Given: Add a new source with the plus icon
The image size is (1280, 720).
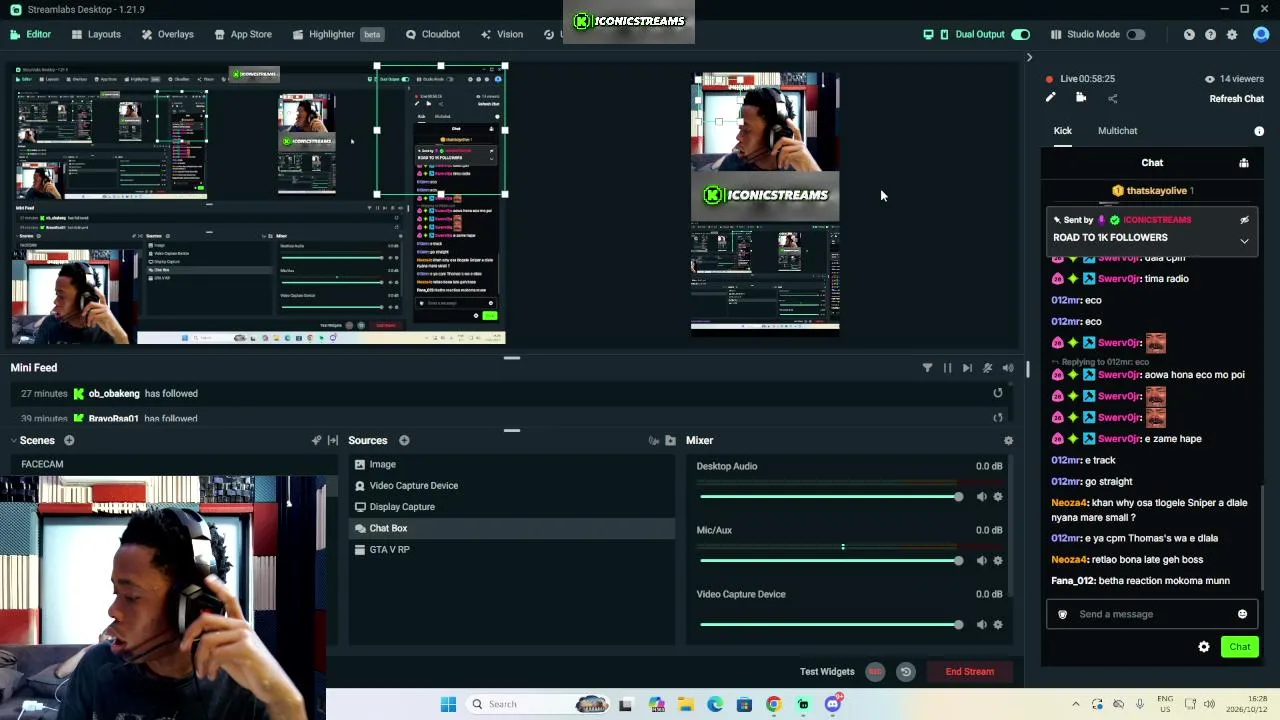Looking at the screenshot, I should (x=404, y=440).
